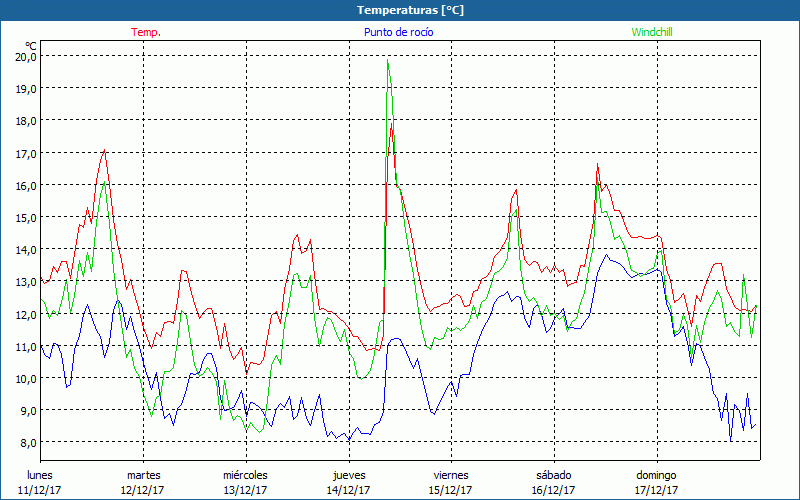Image resolution: width=800 pixels, height=500 pixels.
Task: Click the green Windchill peak near 20 degrees
Action: coord(387,62)
